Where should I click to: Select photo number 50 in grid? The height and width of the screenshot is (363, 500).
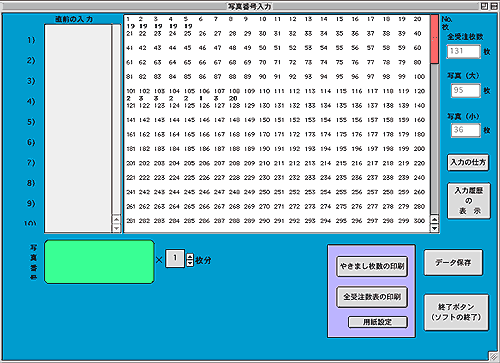(263, 48)
